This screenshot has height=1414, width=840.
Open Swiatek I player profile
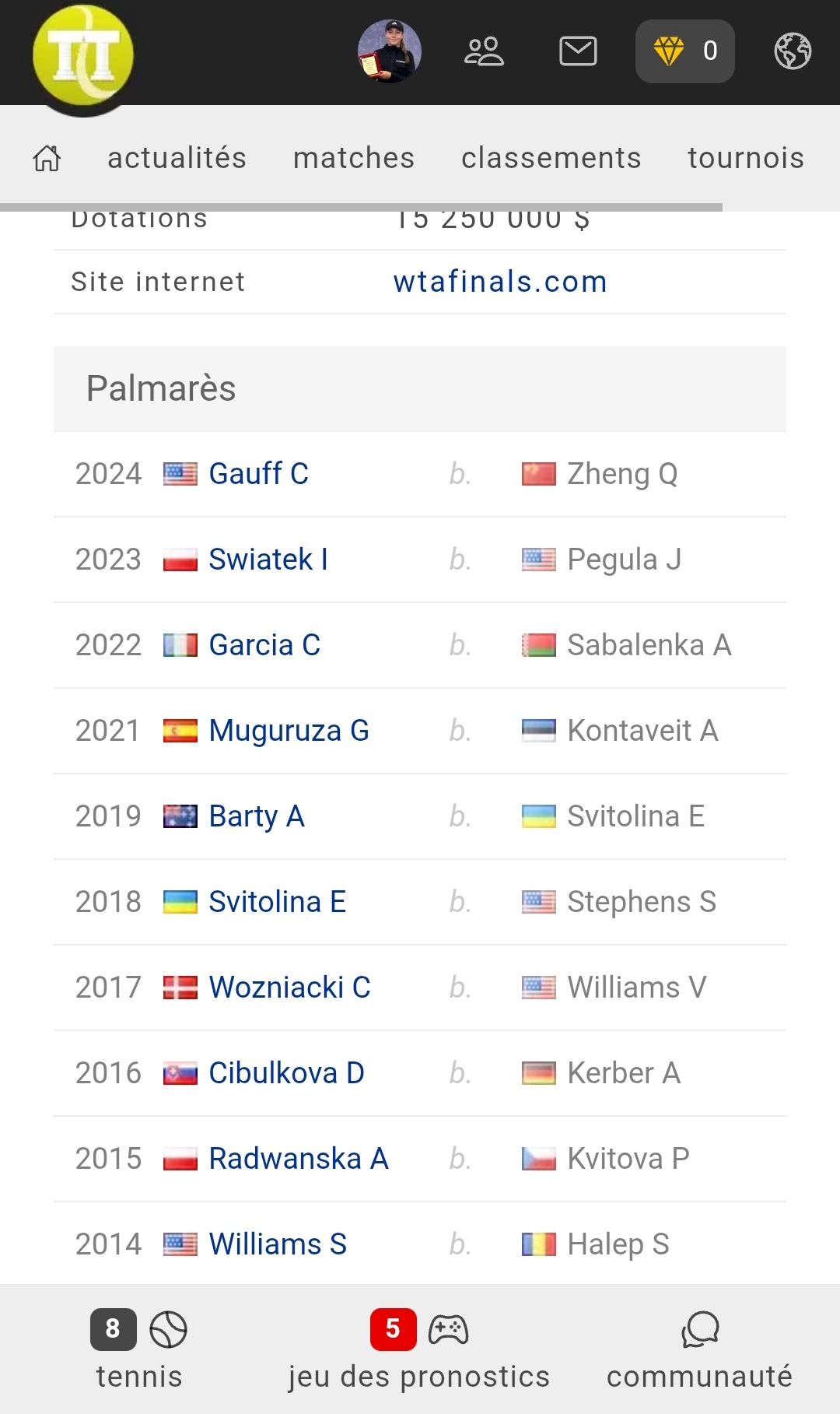[x=268, y=560]
